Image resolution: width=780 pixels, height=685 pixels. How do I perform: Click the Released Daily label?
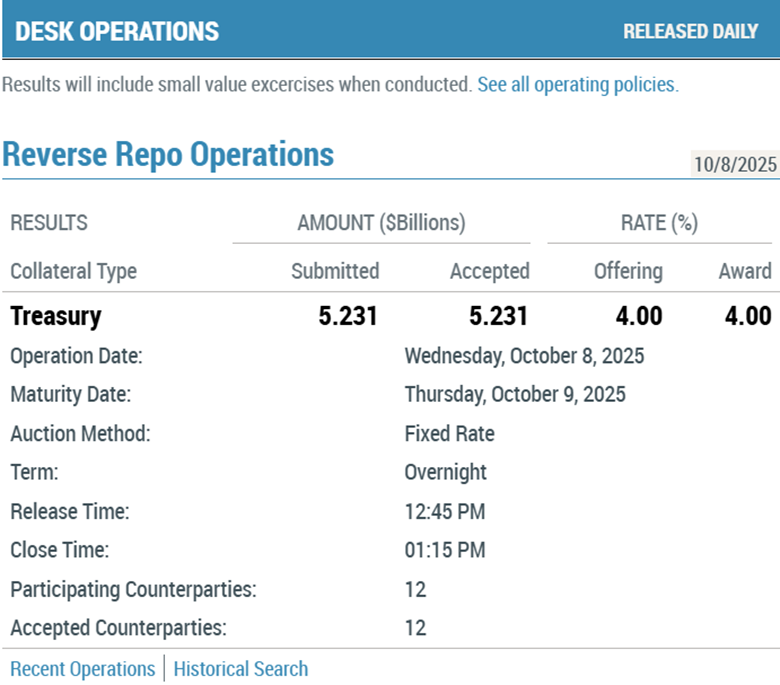pyautogui.click(x=690, y=31)
